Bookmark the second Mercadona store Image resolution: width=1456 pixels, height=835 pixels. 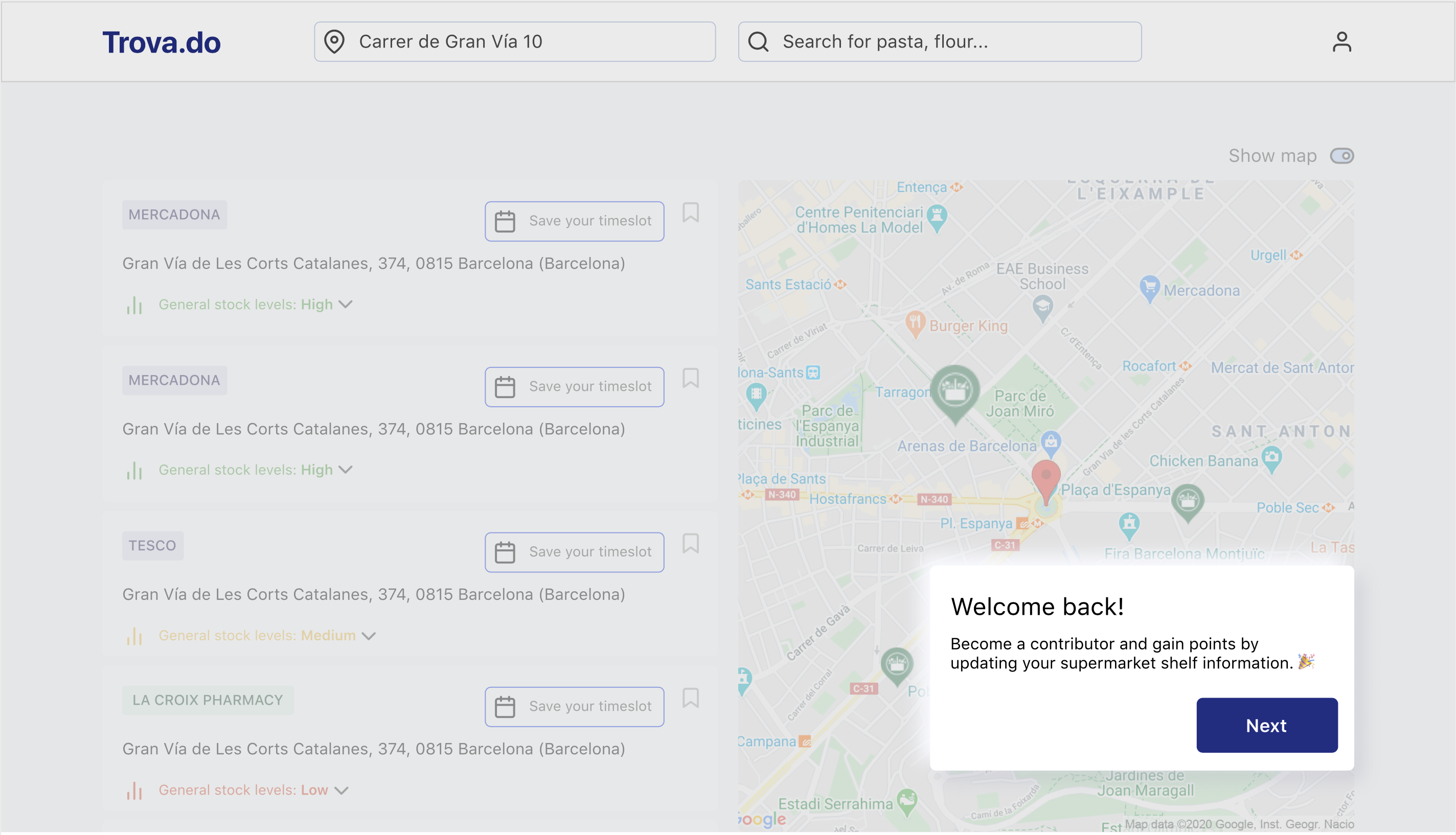(691, 378)
